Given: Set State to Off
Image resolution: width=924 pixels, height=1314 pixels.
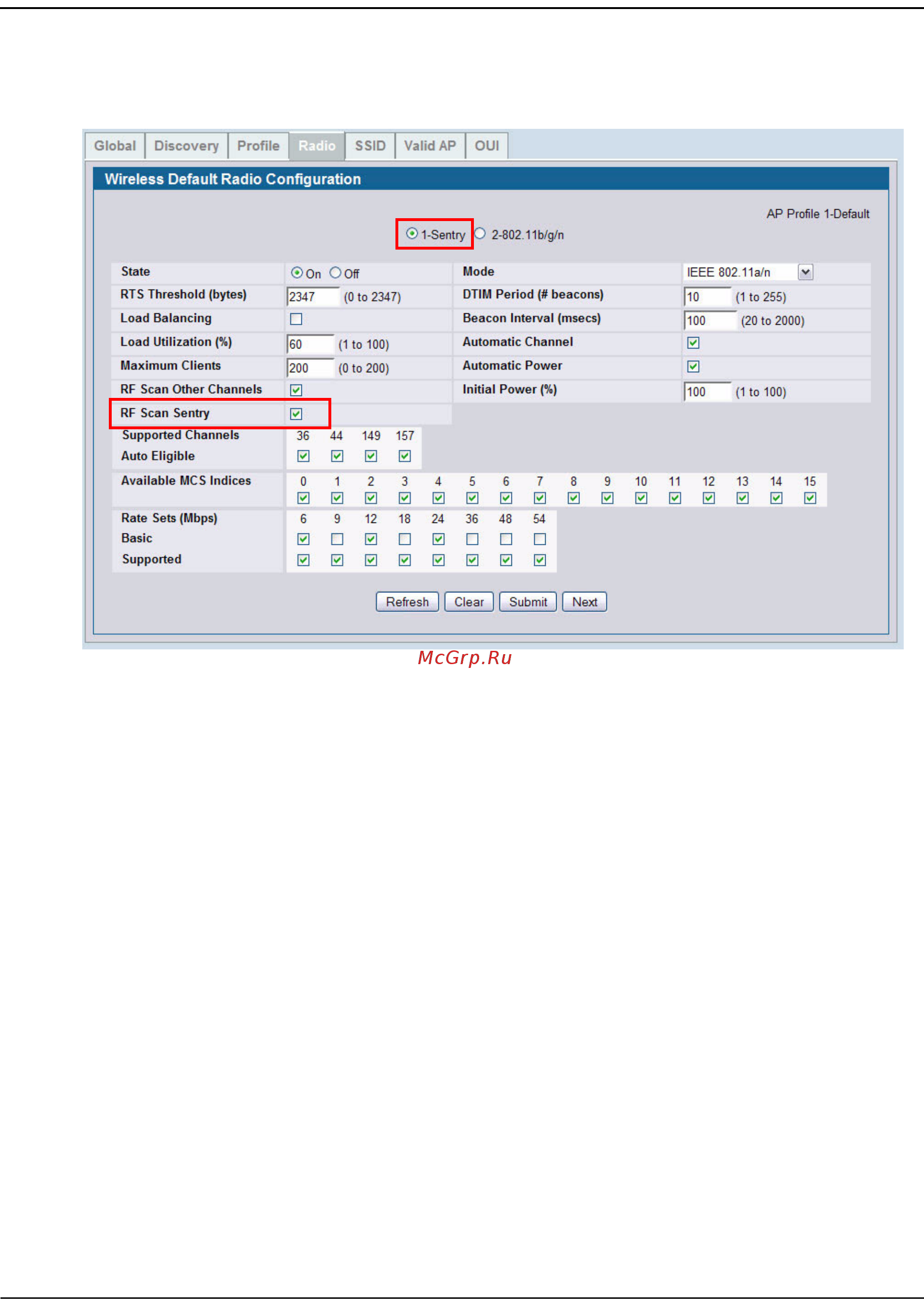Looking at the screenshot, I should coord(335,273).
